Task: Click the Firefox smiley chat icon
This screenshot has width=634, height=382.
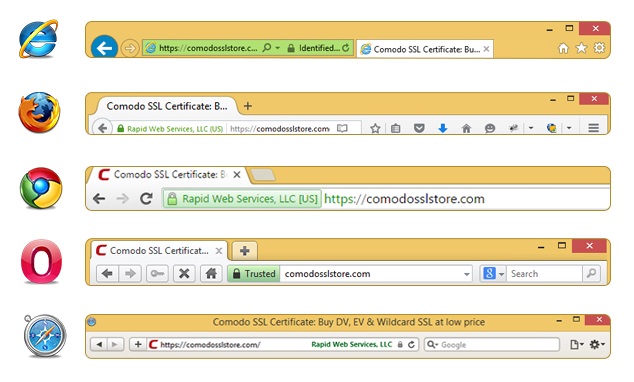Action: 490,129
